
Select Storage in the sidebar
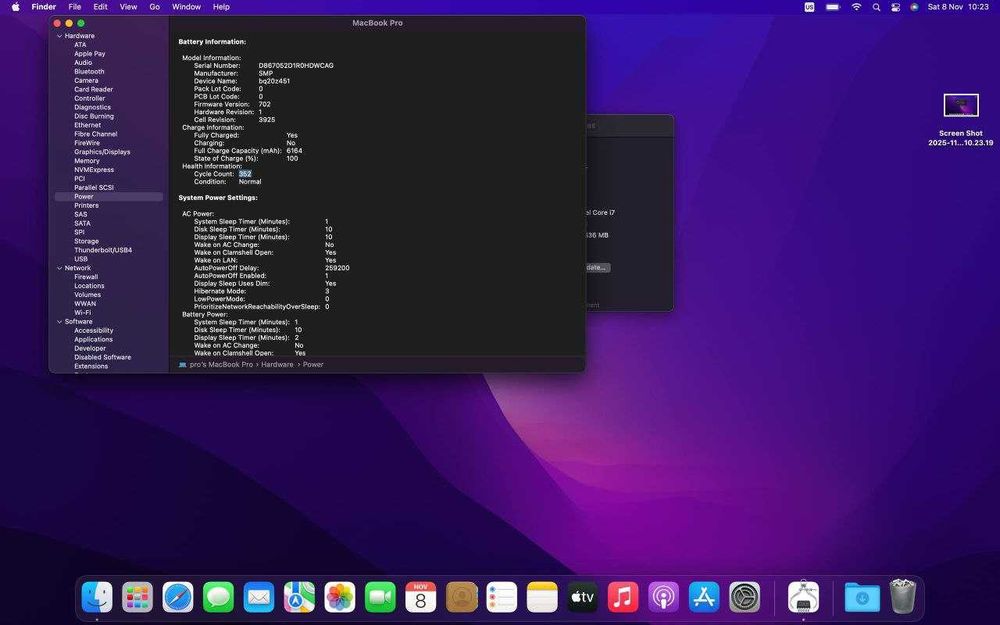87,242
